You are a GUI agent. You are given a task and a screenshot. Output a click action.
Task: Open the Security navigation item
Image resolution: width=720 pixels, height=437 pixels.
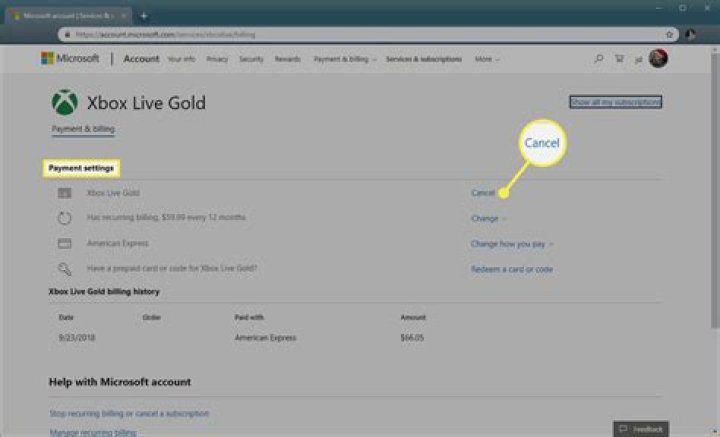251,59
